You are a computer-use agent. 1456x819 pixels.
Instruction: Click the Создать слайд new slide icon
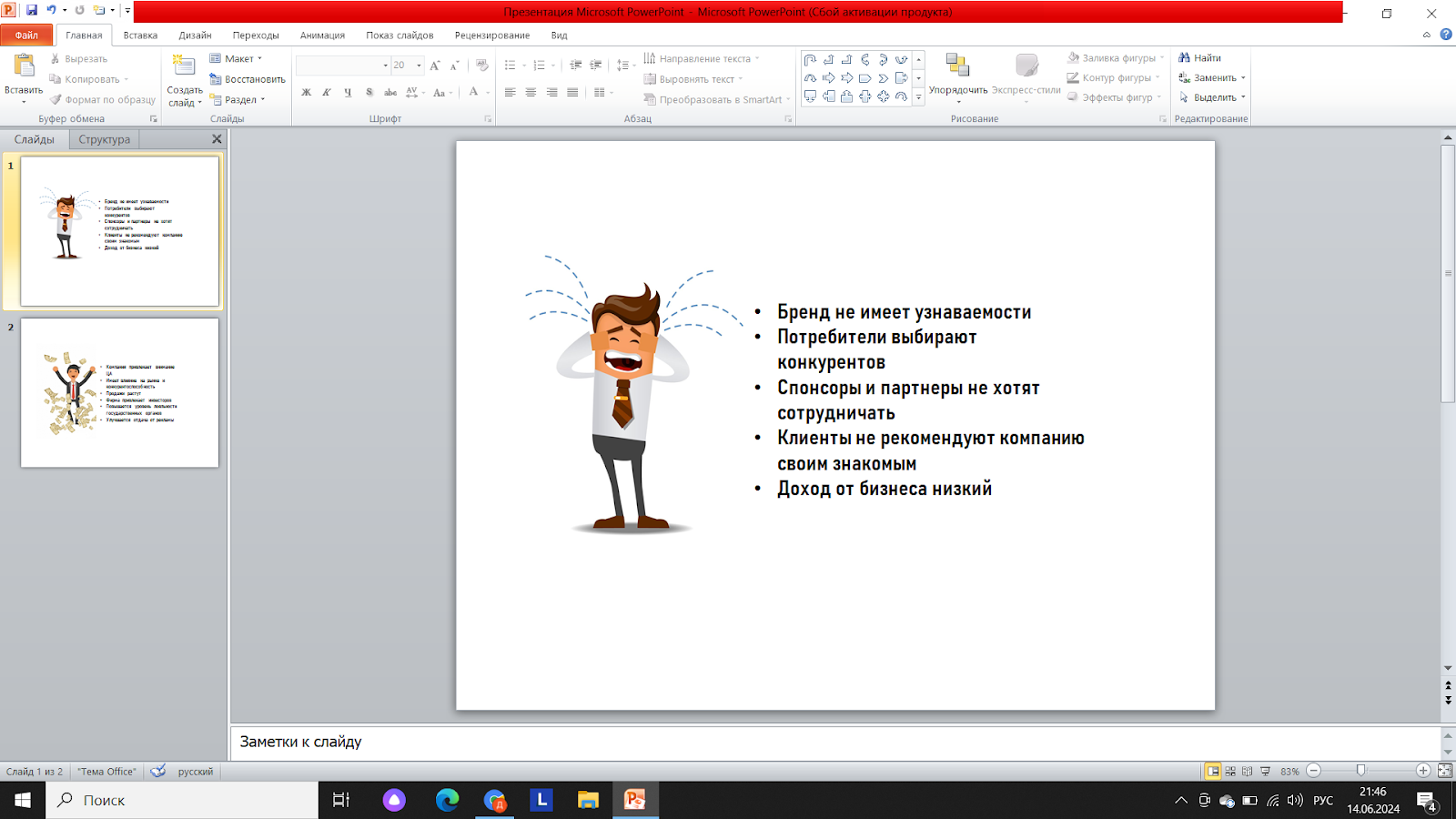point(185,66)
